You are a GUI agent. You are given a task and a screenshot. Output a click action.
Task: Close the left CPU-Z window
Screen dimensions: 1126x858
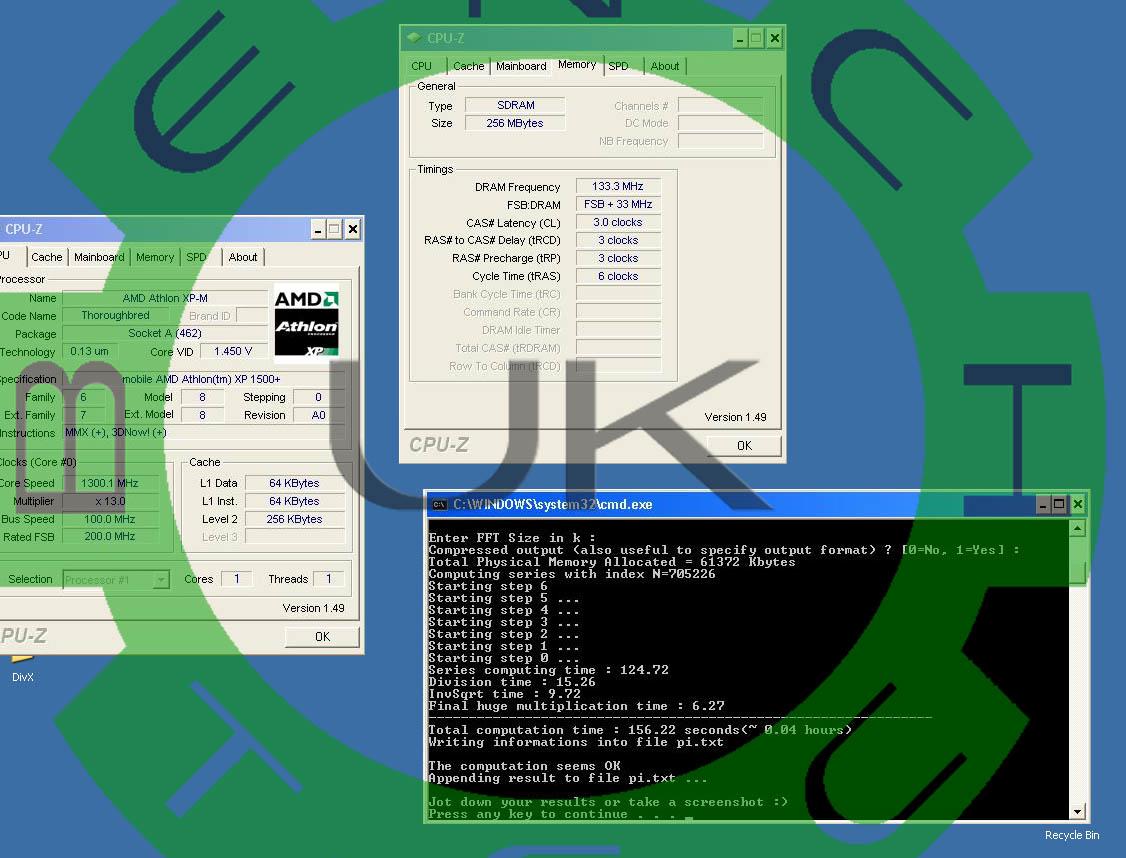pos(353,230)
